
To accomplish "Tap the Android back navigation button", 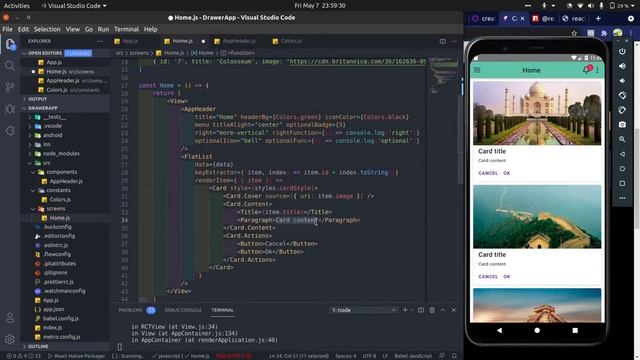I will tap(499, 330).
